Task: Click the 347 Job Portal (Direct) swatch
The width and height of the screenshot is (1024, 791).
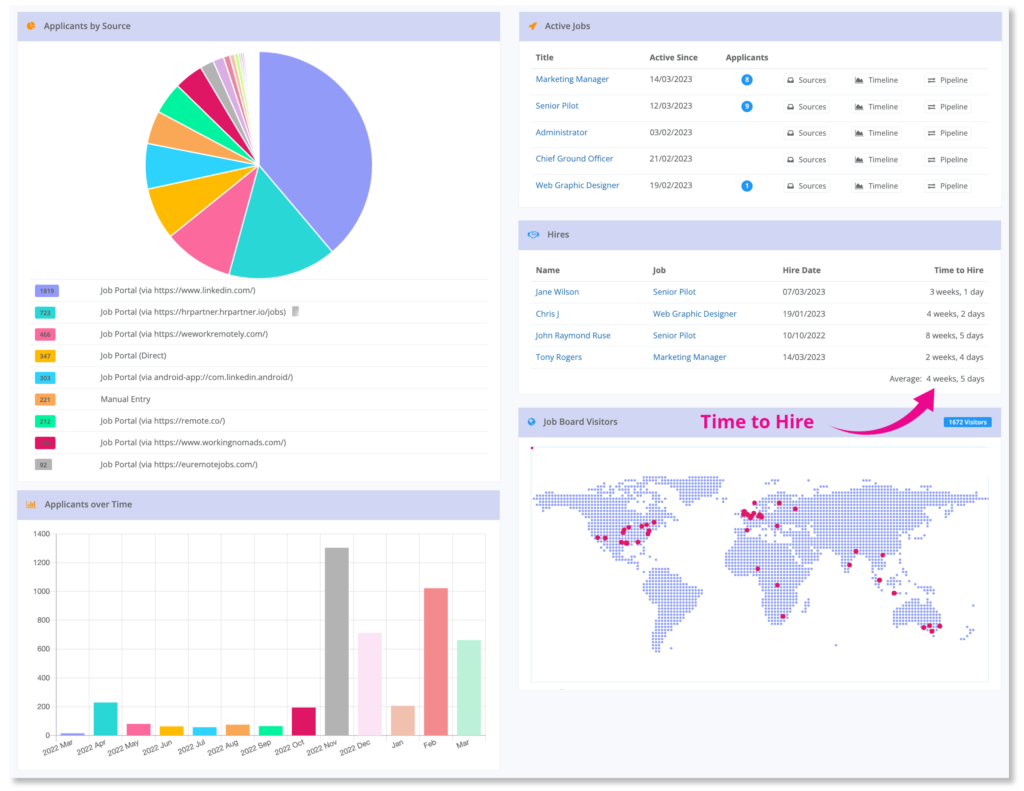Action: coord(45,356)
